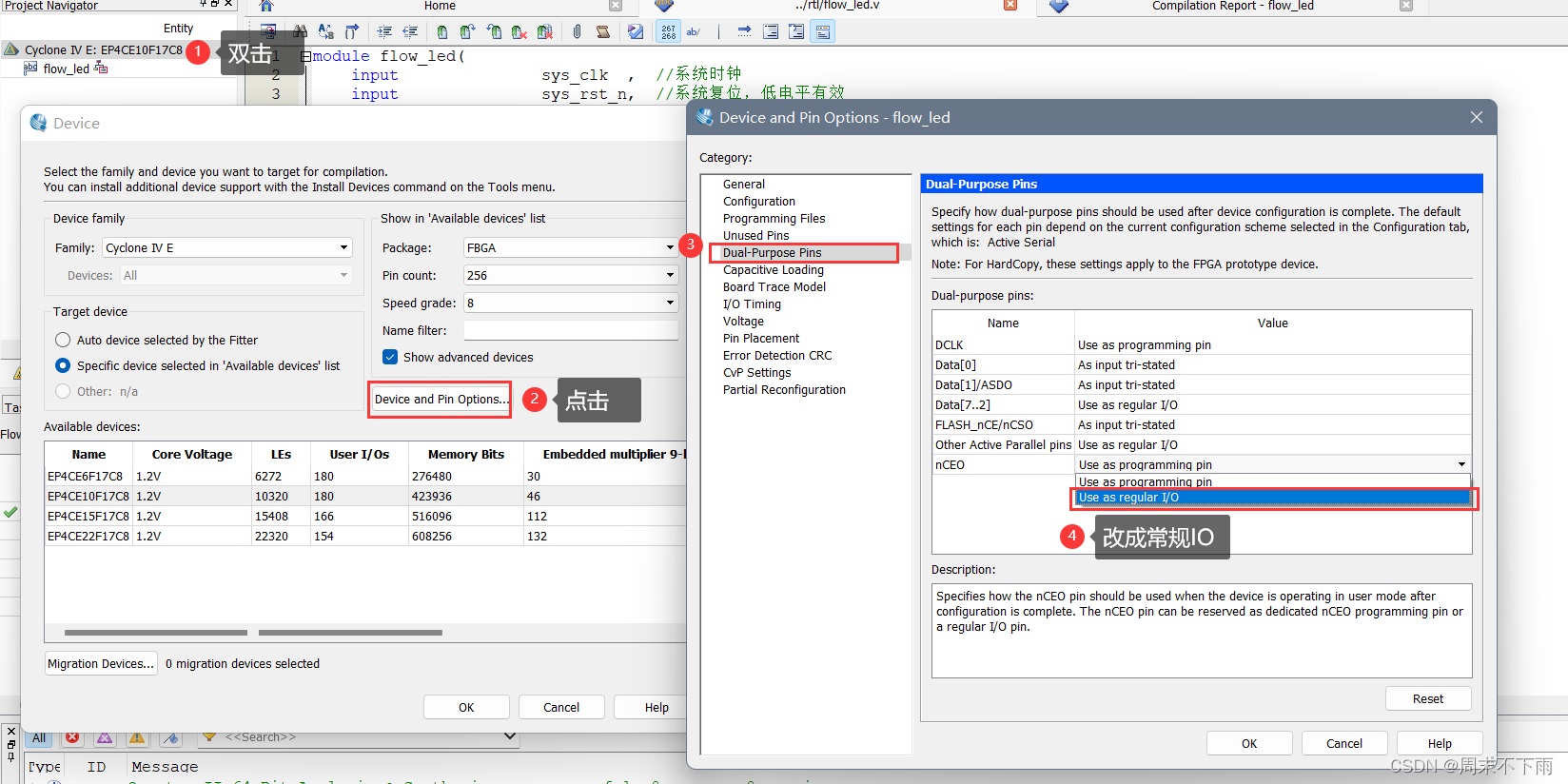The image size is (1568, 784).
Task: Choose Use as regular I/O option
Action: click(1272, 498)
